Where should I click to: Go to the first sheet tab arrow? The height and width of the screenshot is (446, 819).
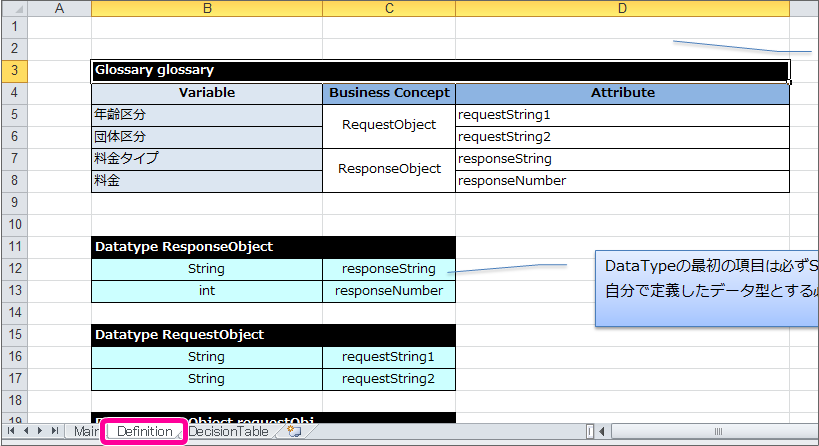(x=12, y=431)
